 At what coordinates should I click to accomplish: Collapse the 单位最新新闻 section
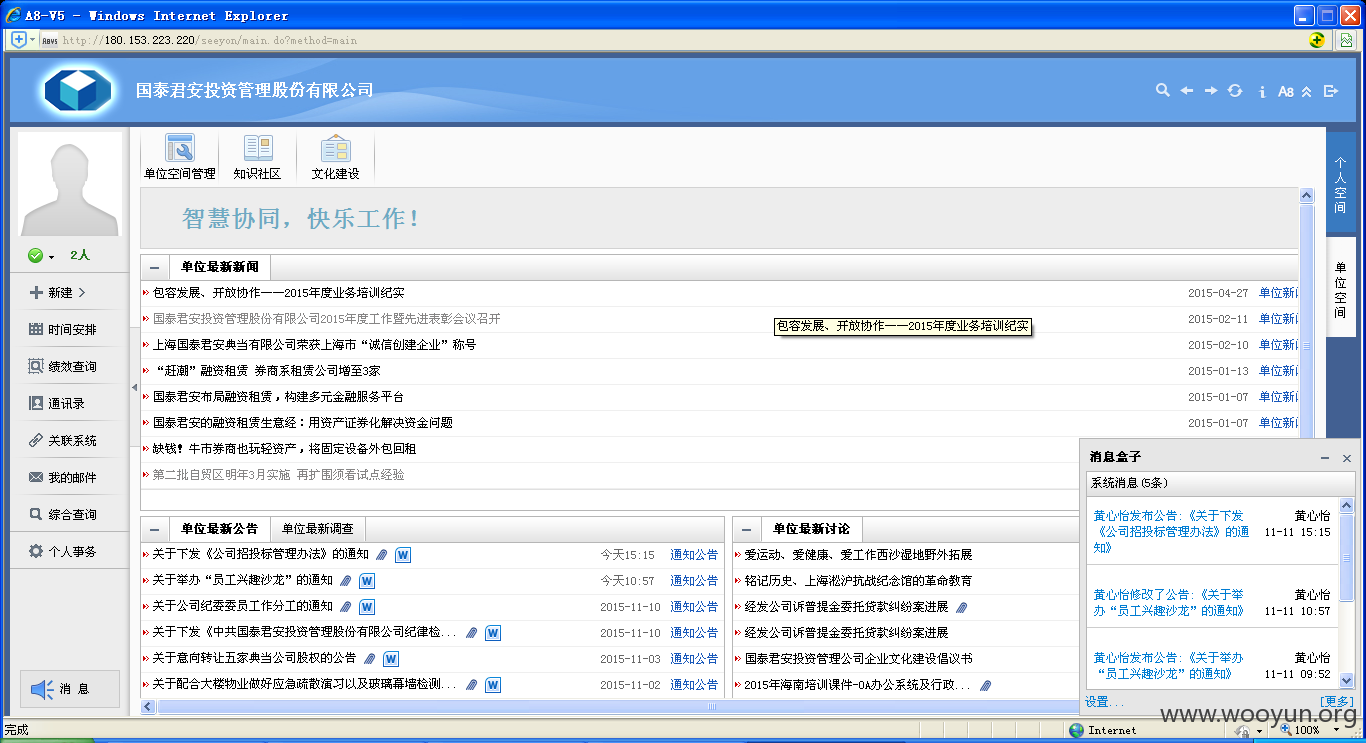[154, 268]
